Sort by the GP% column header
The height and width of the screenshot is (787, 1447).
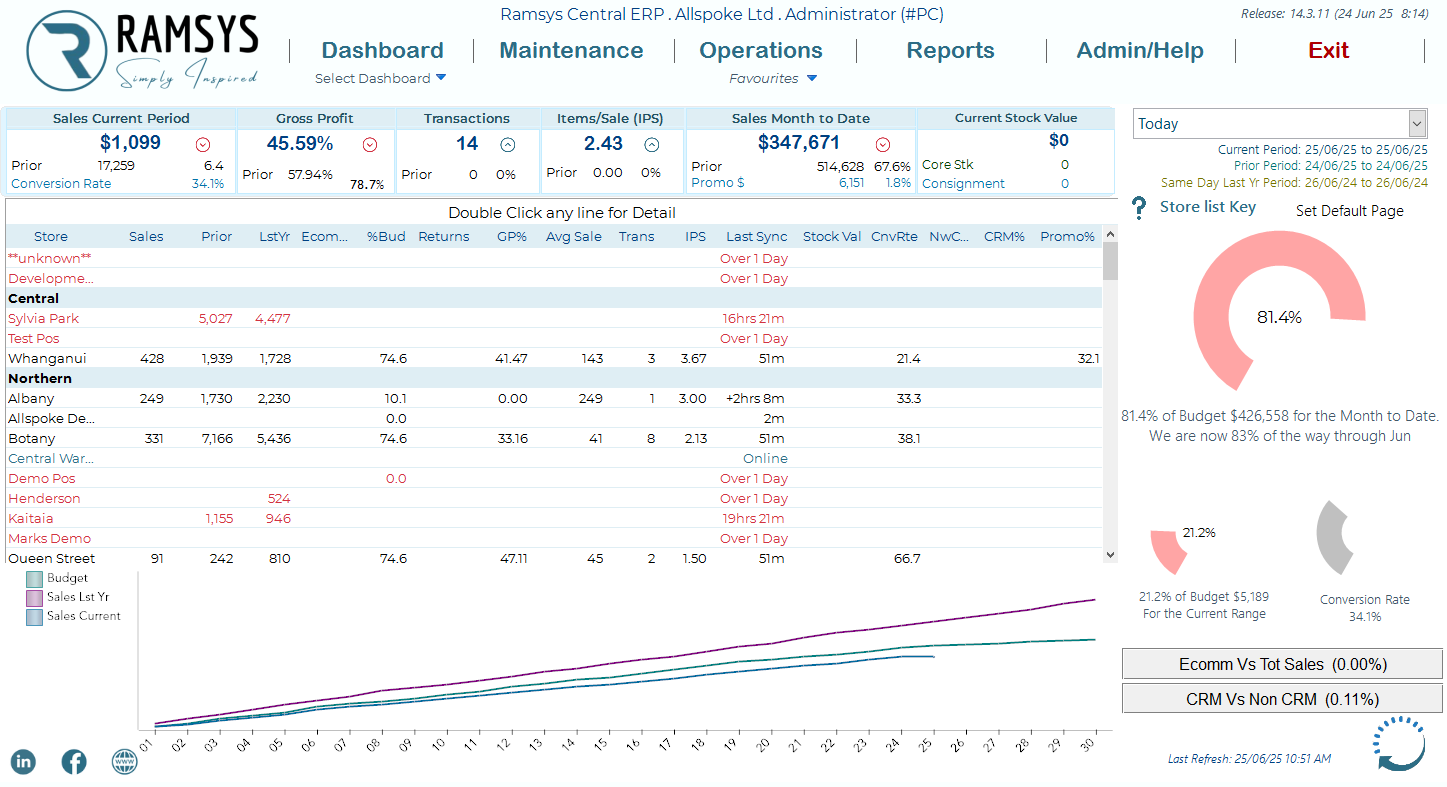(512, 237)
